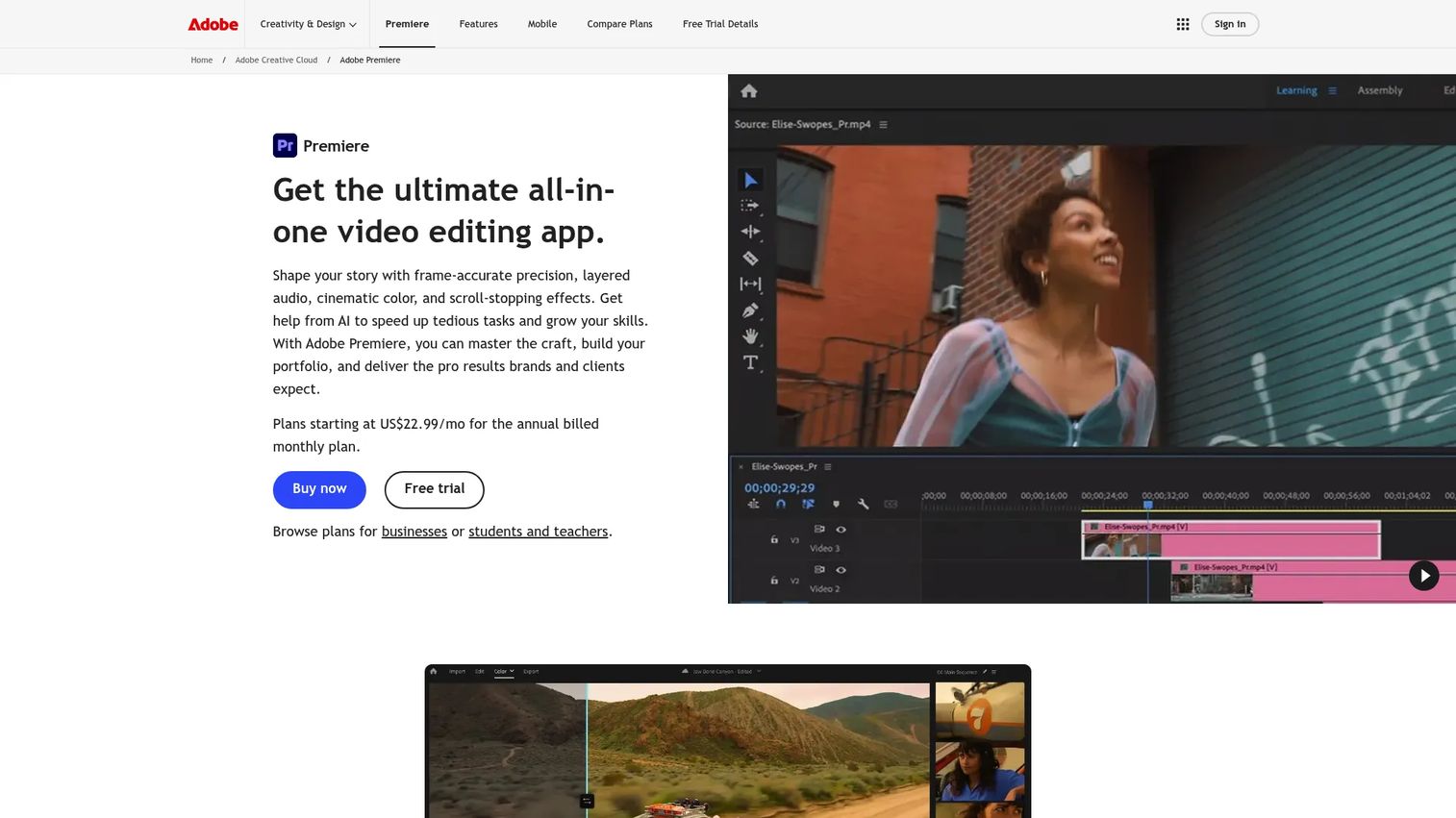Follow the businesses plans link
1456x818 pixels.
point(414,532)
